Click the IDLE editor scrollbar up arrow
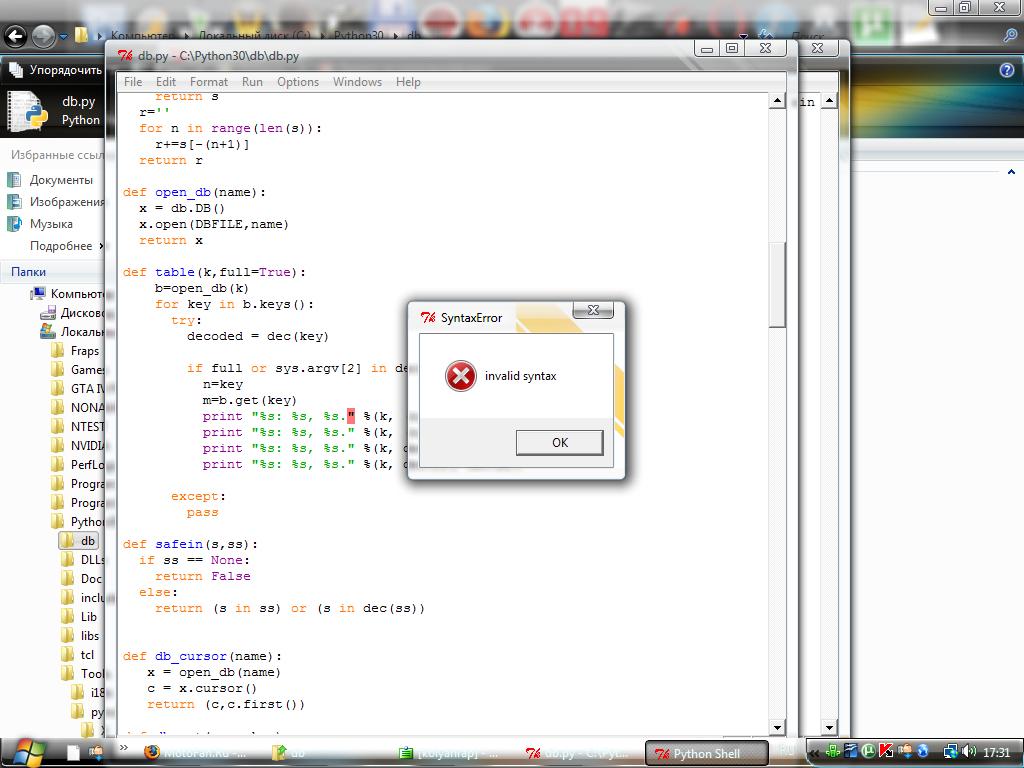This screenshot has height=768, width=1024. pyautogui.click(x=777, y=101)
